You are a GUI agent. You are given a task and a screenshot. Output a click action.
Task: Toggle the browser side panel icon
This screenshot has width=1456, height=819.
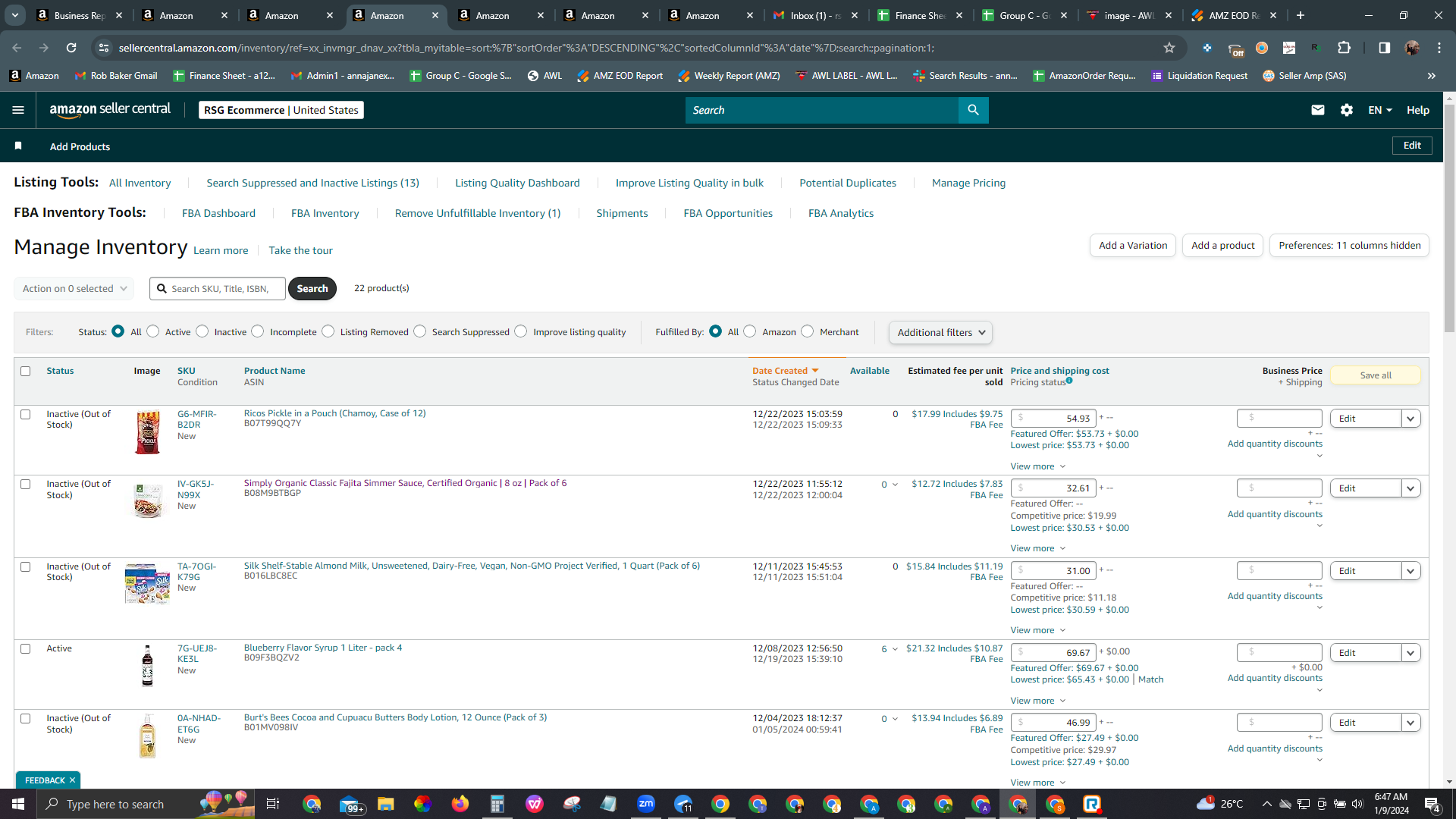click(x=1385, y=48)
